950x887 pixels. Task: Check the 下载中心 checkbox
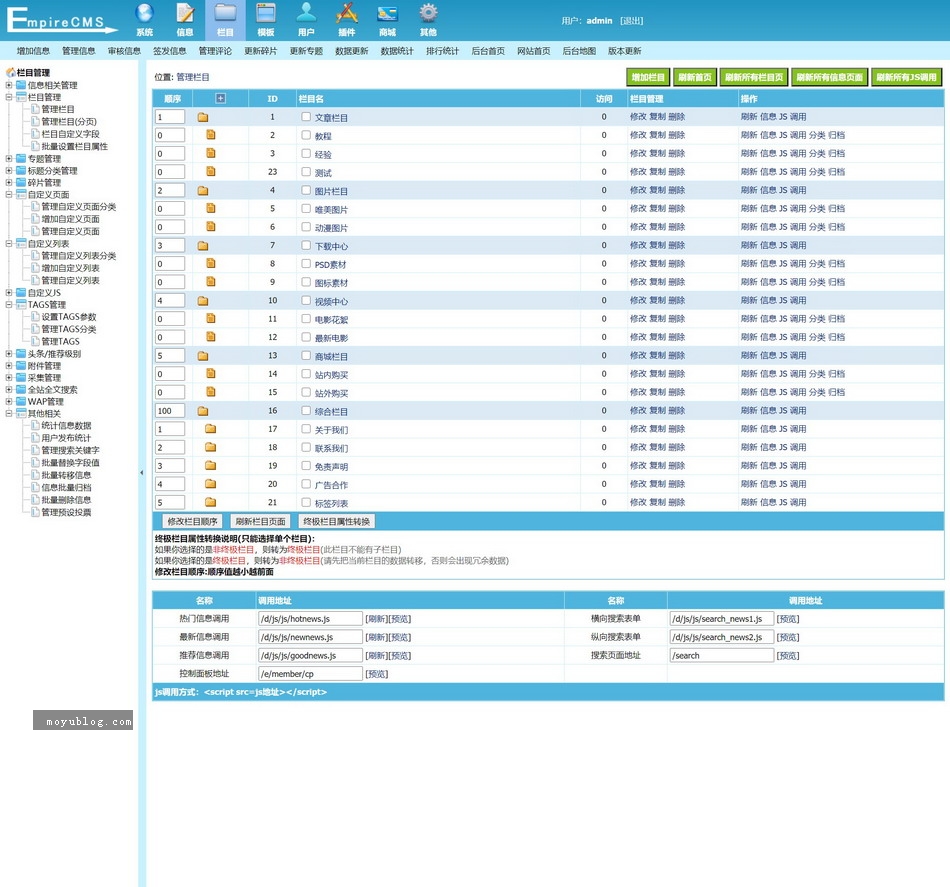pyautogui.click(x=306, y=245)
